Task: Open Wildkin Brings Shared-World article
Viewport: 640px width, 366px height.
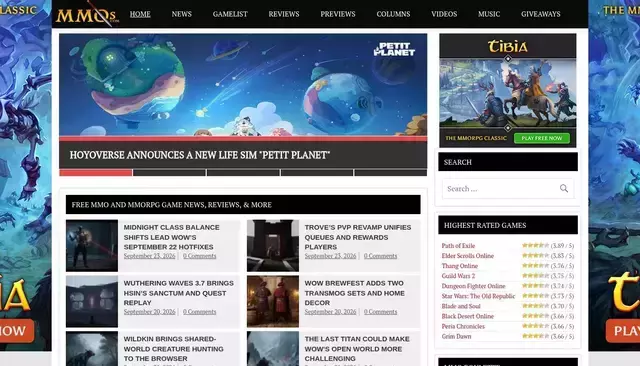Action: click(173, 349)
